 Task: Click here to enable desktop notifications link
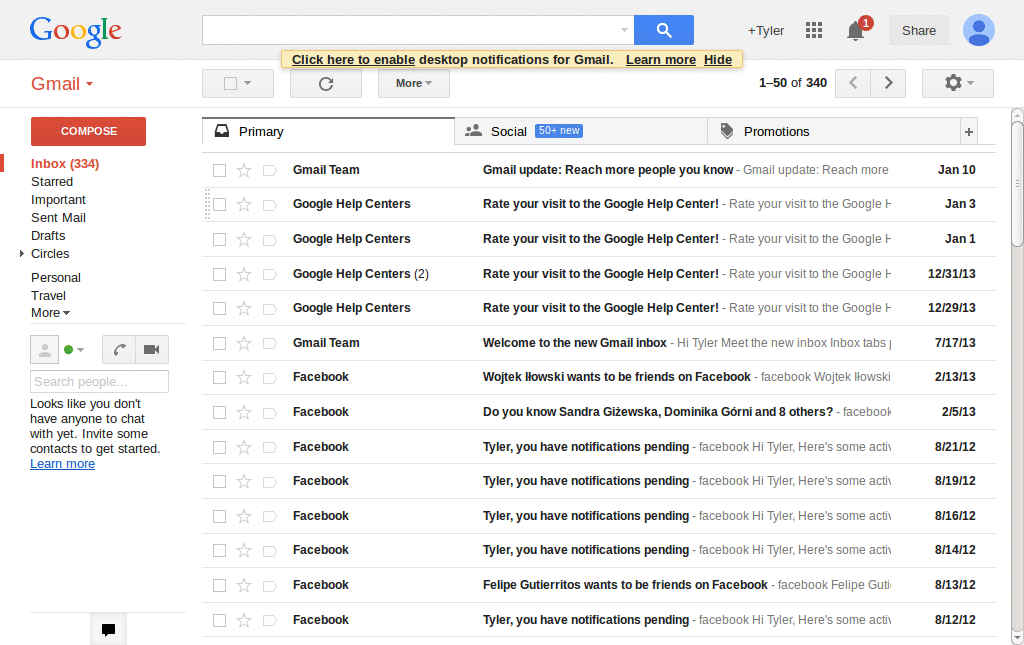click(353, 59)
